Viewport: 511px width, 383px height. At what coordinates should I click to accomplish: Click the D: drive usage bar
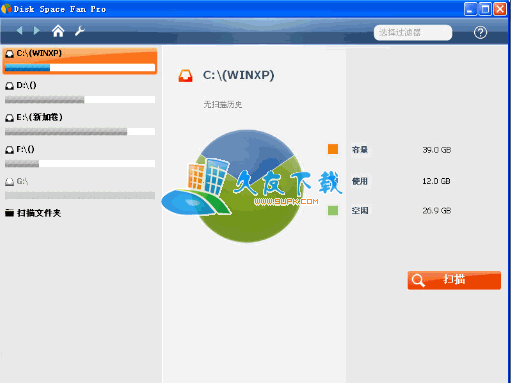(80, 99)
